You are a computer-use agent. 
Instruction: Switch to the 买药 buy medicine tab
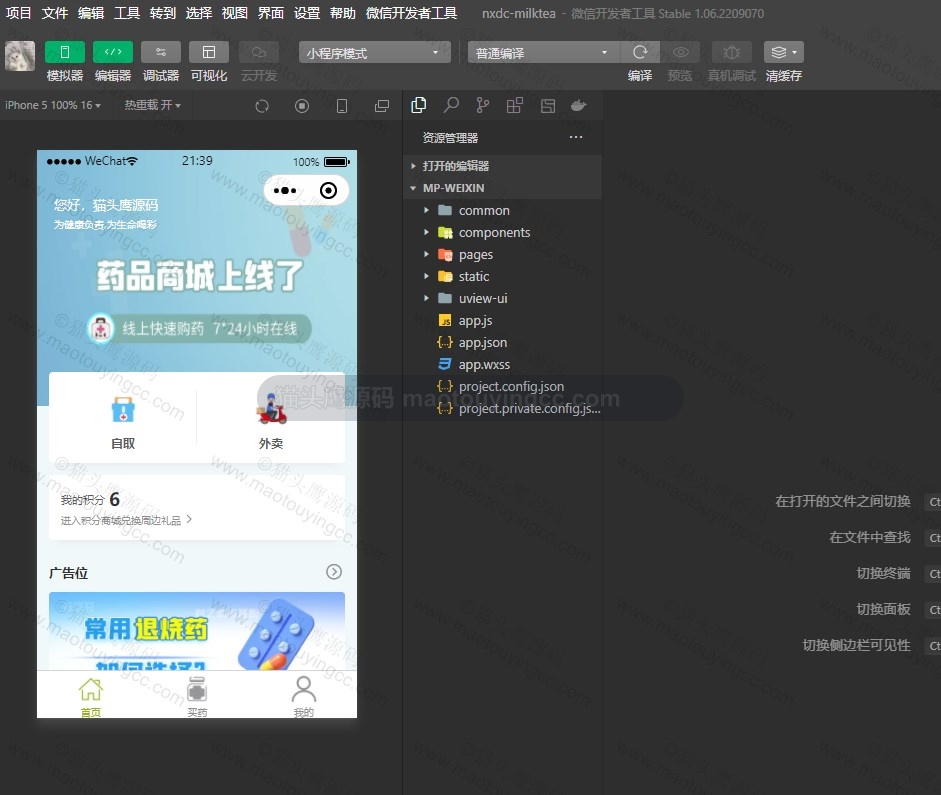pos(197,696)
